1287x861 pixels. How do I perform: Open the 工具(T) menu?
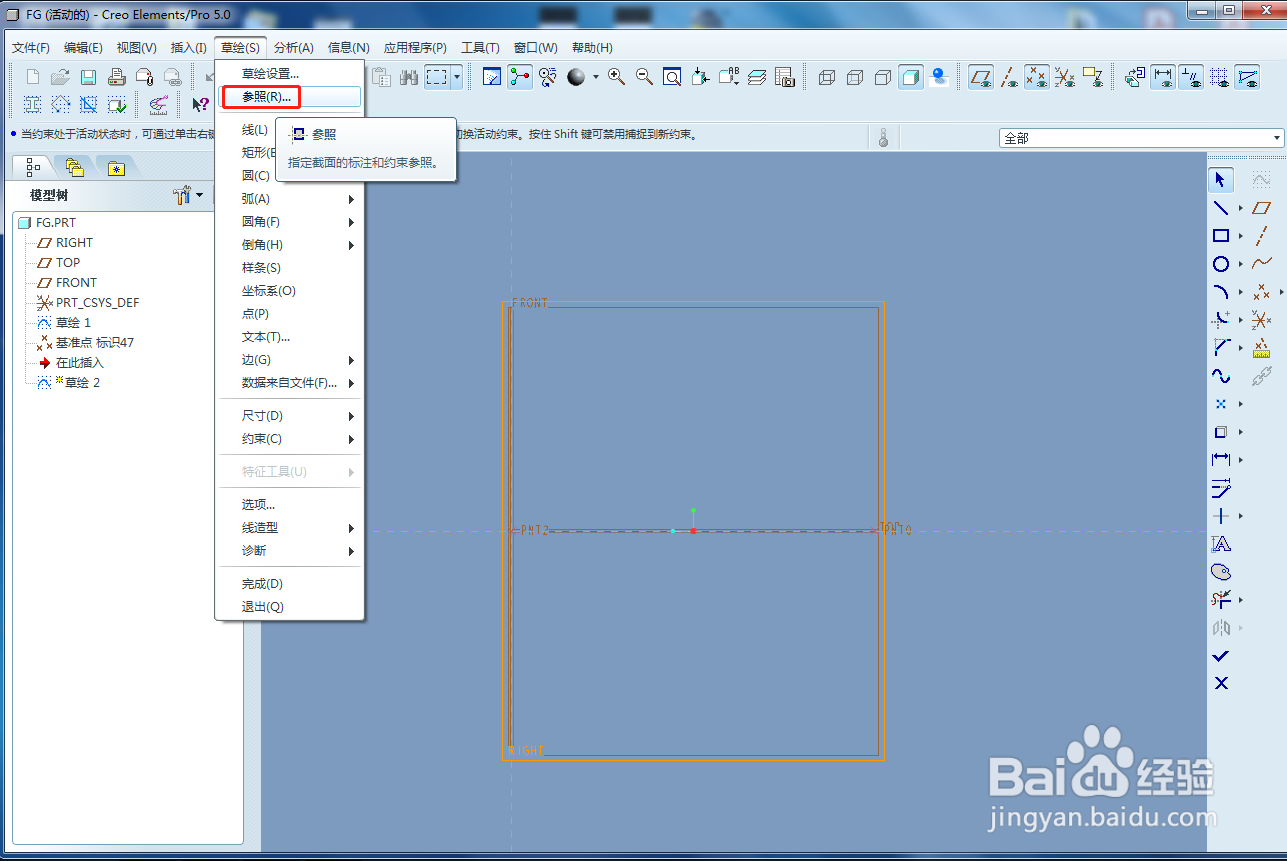(x=480, y=48)
